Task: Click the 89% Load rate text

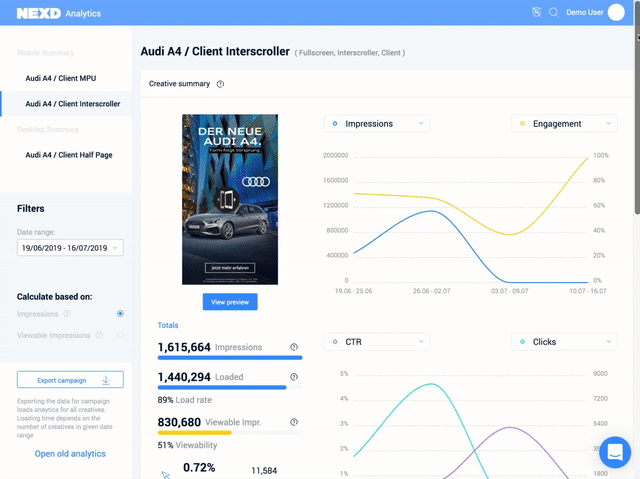Action: 184,400
